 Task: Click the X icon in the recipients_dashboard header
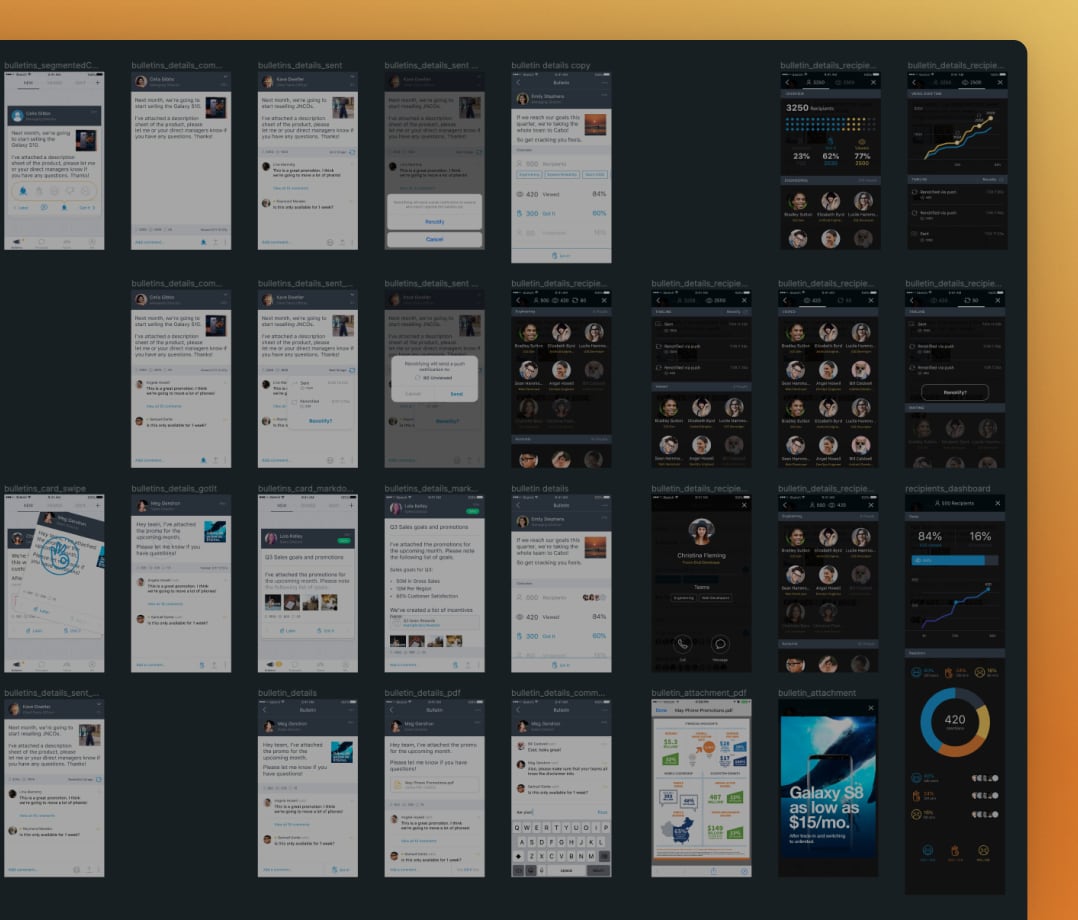pyautogui.click(x=997, y=503)
